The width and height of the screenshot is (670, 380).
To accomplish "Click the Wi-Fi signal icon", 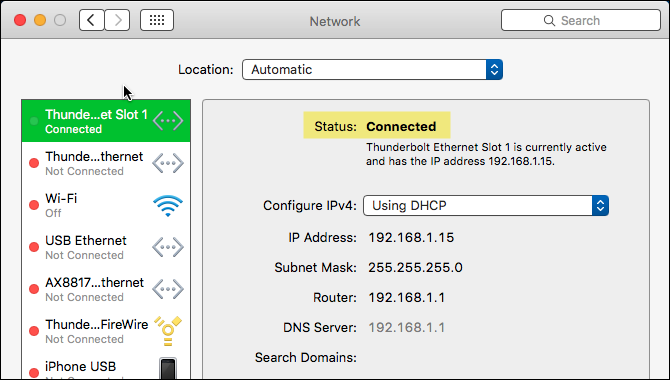I will (168, 206).
